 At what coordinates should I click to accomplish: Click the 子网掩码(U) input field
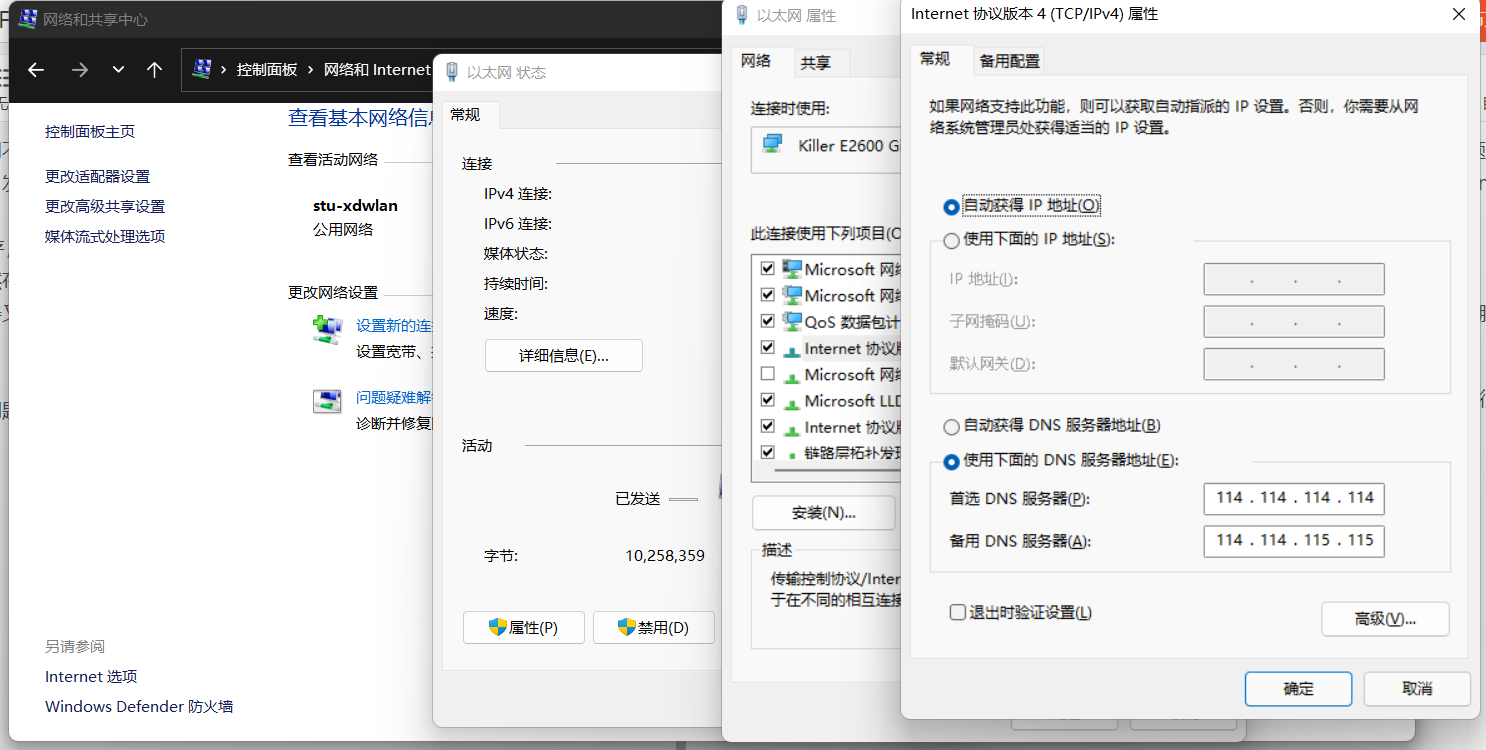1294,322
